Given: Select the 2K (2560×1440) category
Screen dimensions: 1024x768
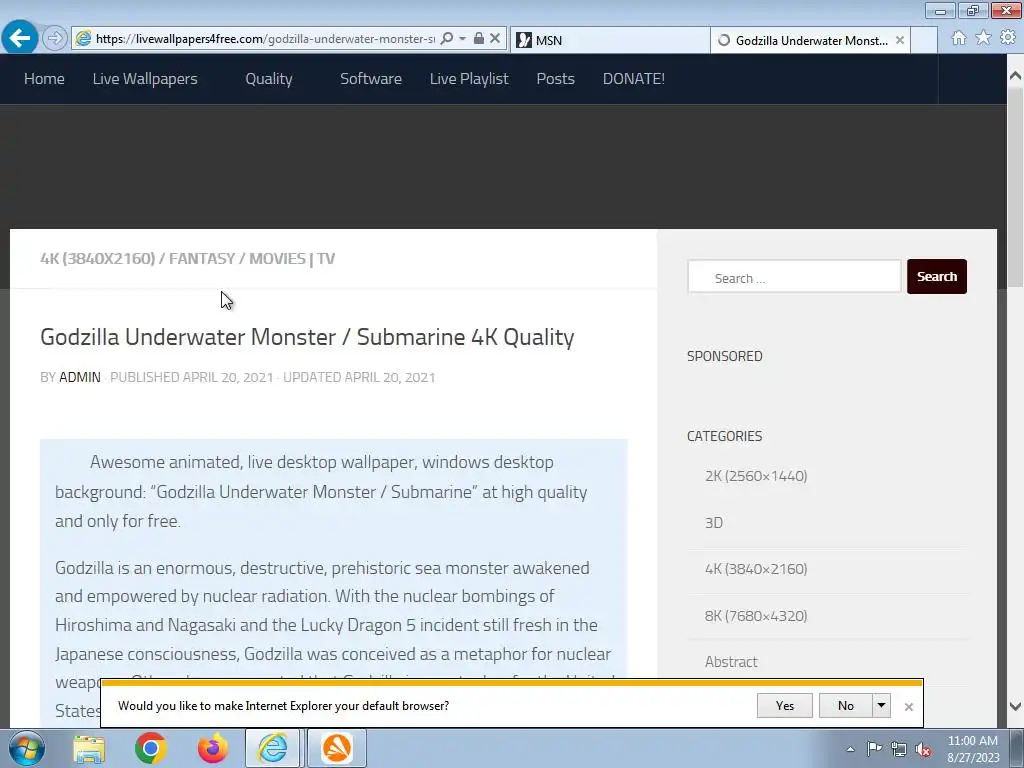Looking at the screenshot, I should pos(756,476).
